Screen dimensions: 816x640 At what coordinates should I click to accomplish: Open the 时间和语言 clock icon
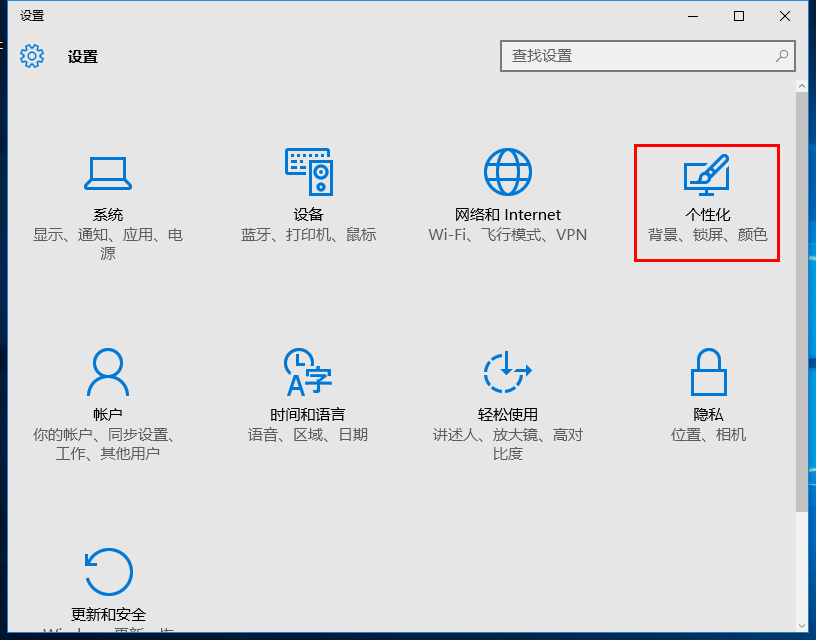(308, 373)
